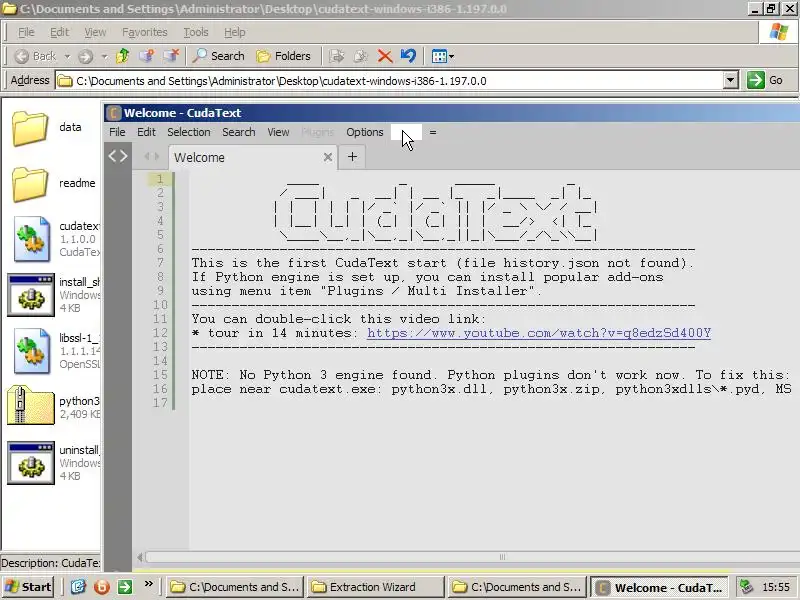Select the python3 zip archive icon

(x=30, y=406)
